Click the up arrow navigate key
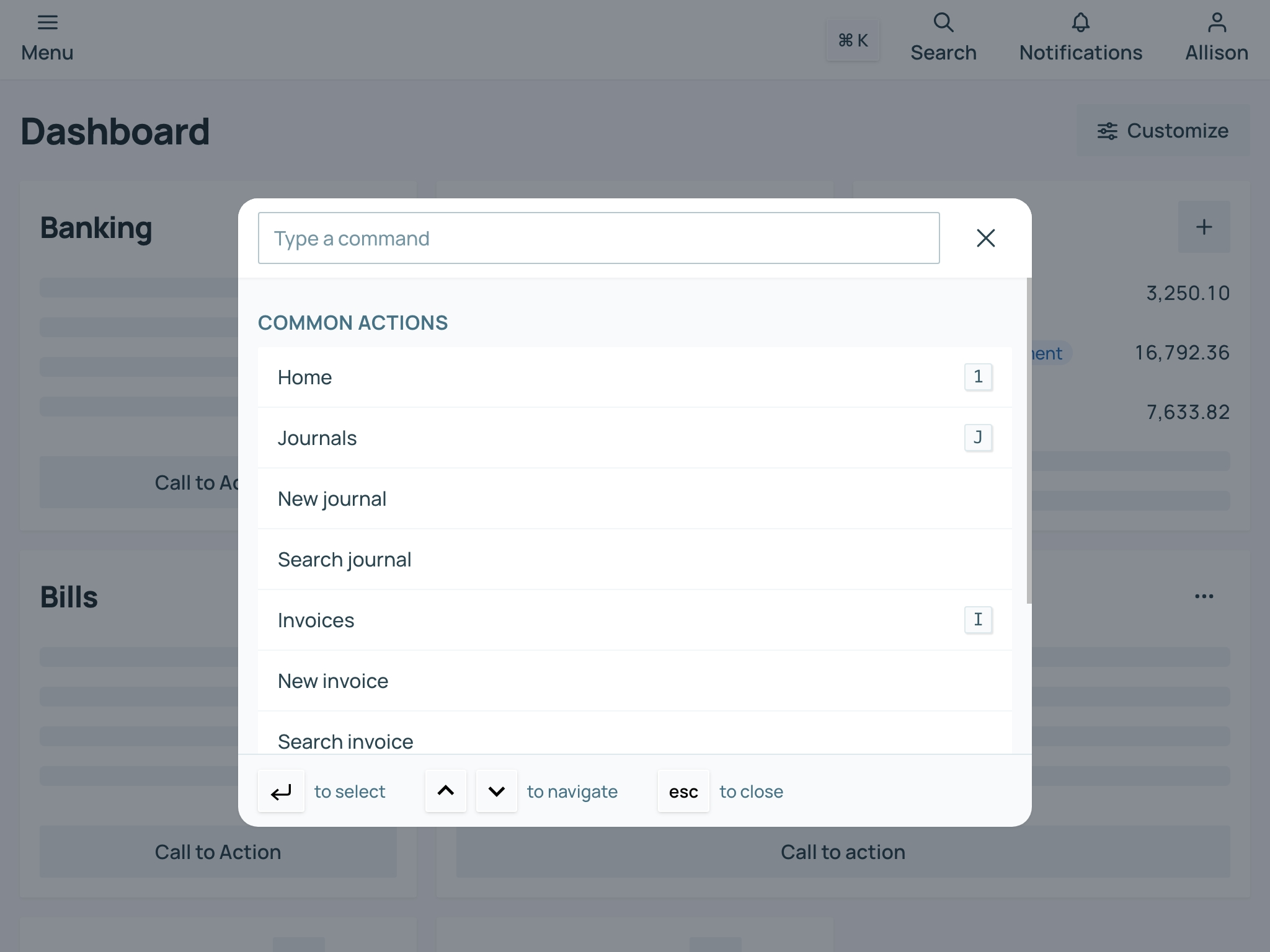1270x952 pixels. (x=445, y=791)
